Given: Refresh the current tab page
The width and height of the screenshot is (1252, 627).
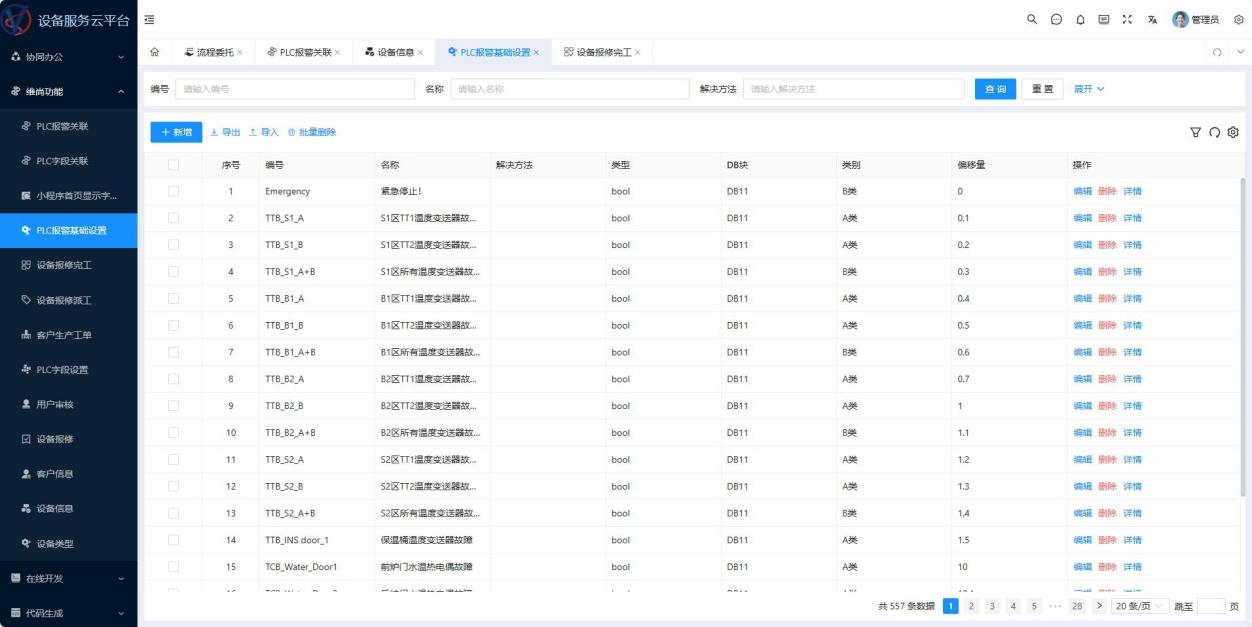Looking at the screenshot, I should 1217,52.
